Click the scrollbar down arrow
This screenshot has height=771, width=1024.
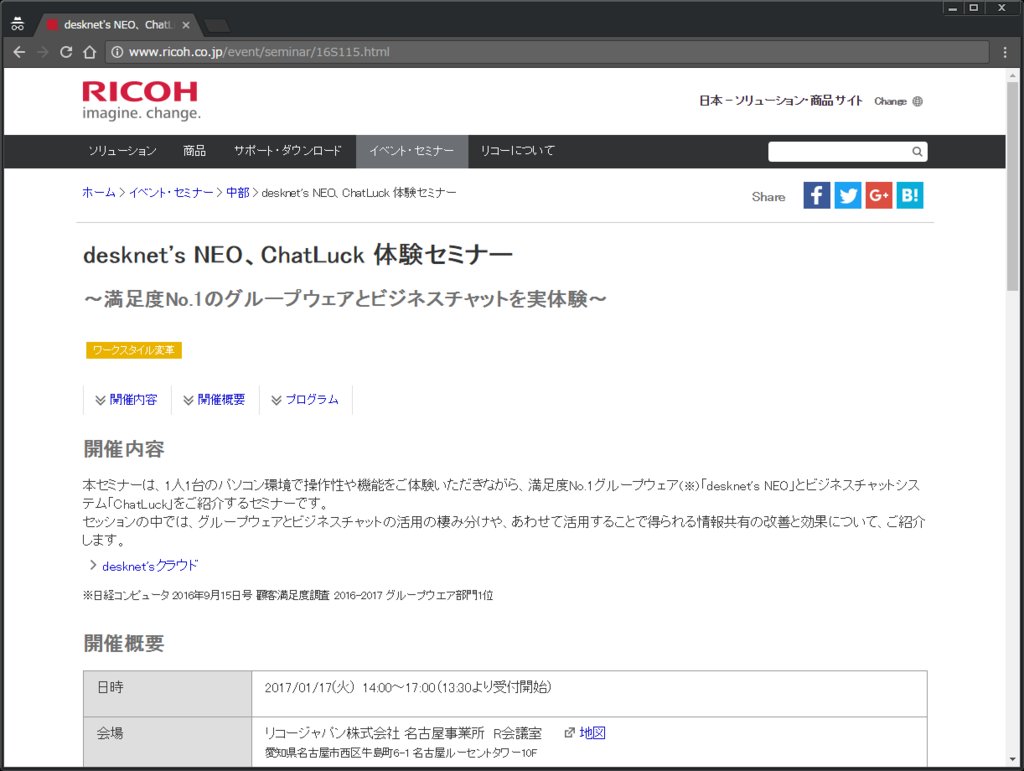[1013, 759]
